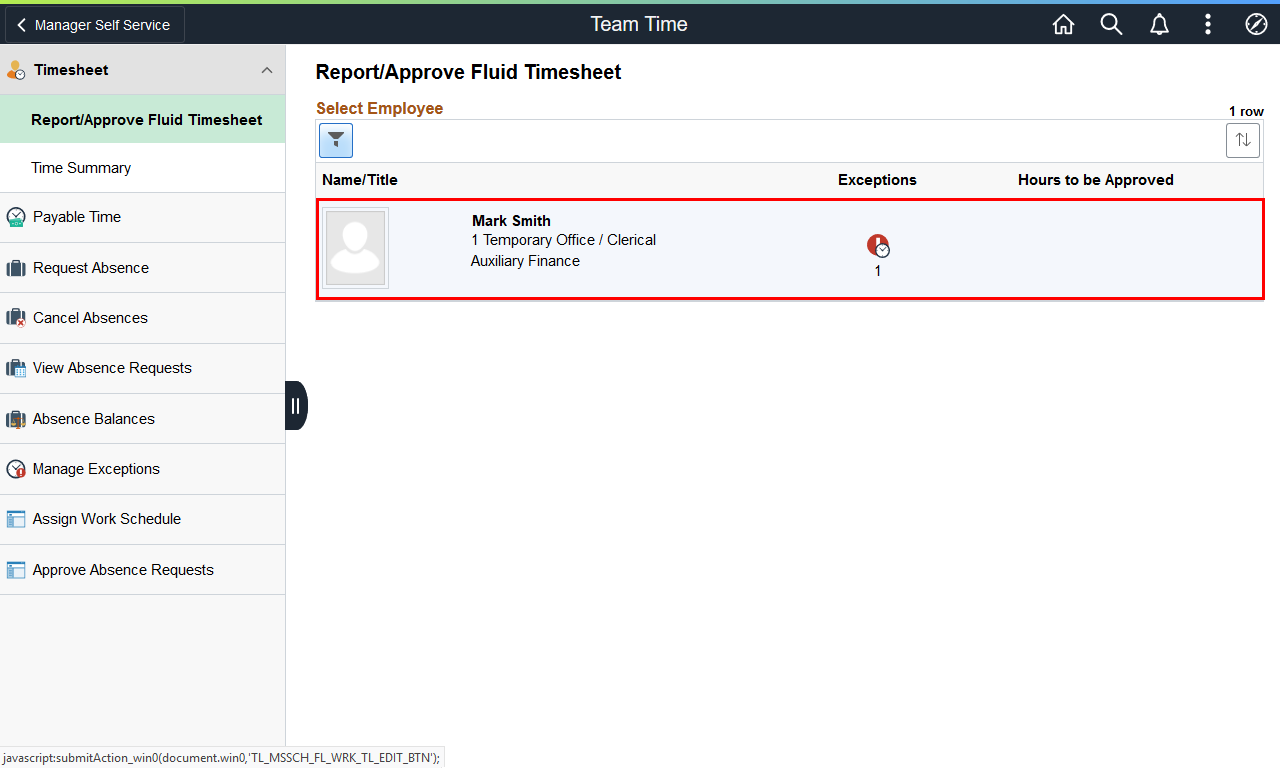Open Cancel Absences in sidebar
1280x768 pixels.
[90, 318]
